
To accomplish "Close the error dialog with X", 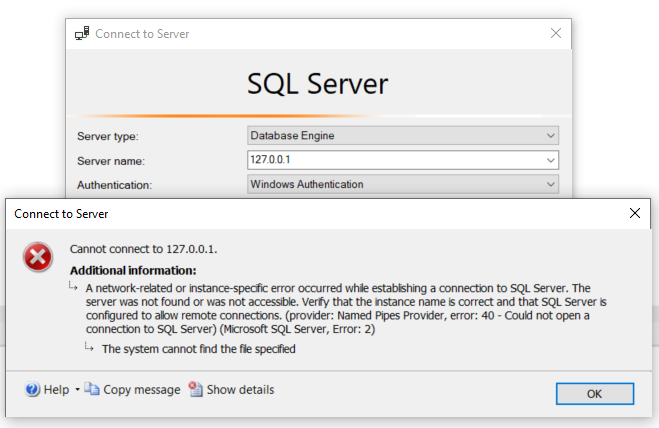I will coord(635,213).
